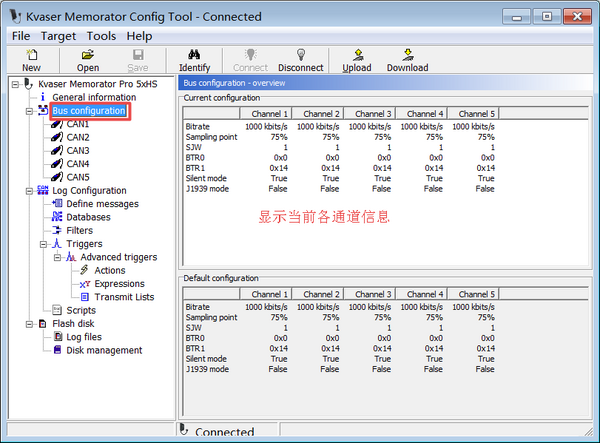Click the Open folder toolbar icon
The width and height of the screenshot is (600, 443).
(88, 55)
